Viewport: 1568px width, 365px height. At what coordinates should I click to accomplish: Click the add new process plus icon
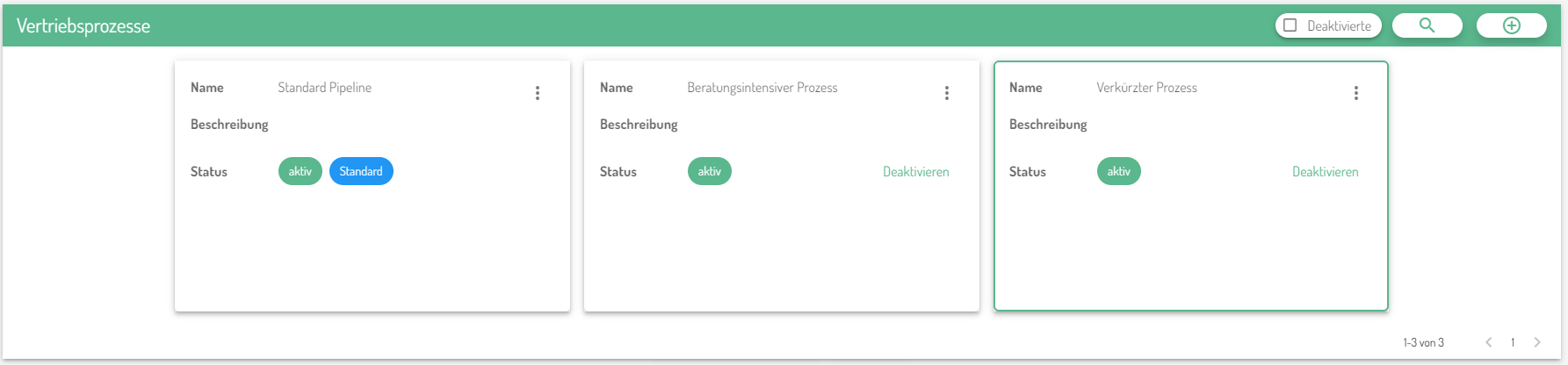click(x=1511, y=25)
